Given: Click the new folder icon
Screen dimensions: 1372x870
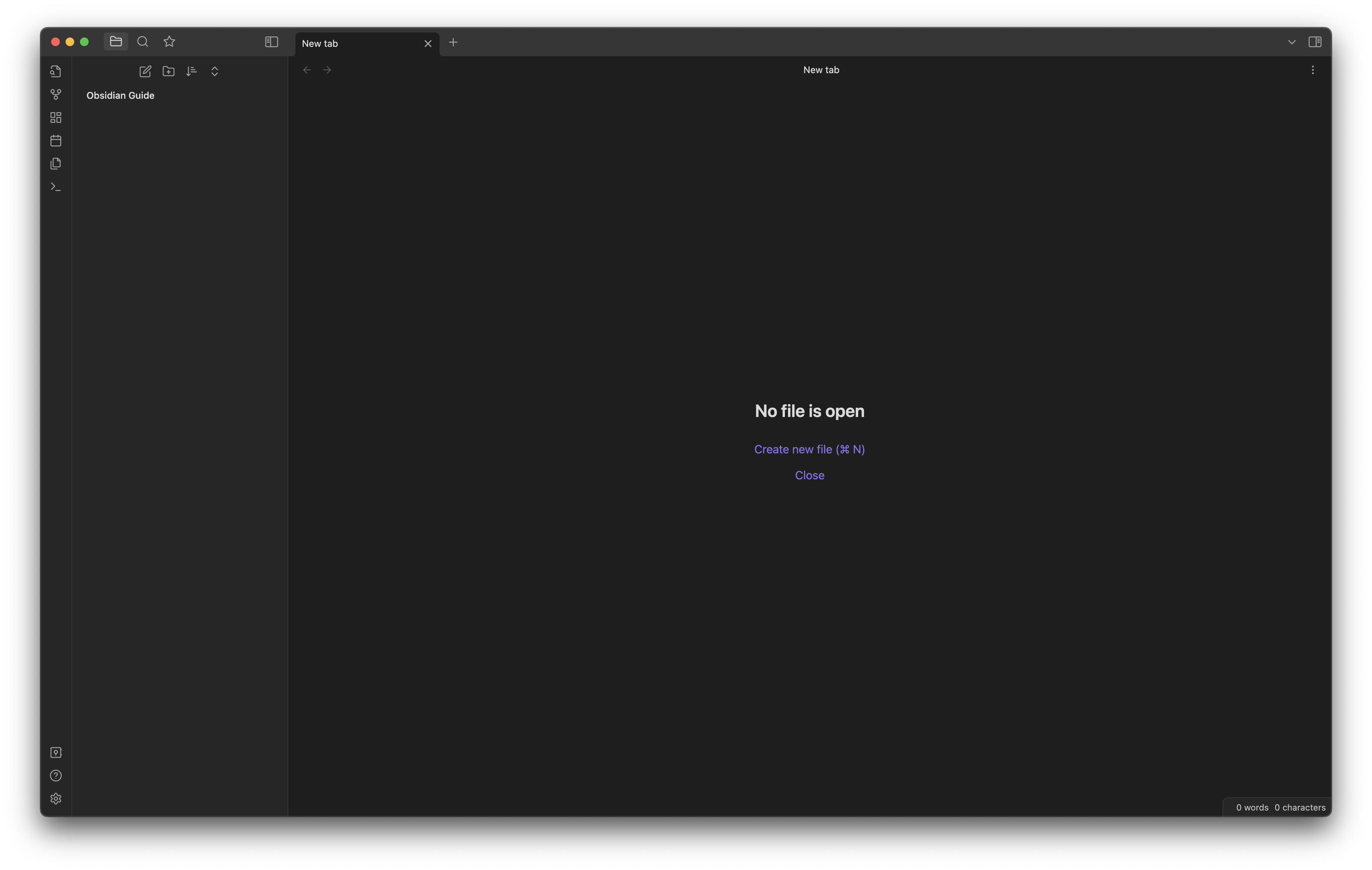Looking at the screenshot, I should point(169,71).
